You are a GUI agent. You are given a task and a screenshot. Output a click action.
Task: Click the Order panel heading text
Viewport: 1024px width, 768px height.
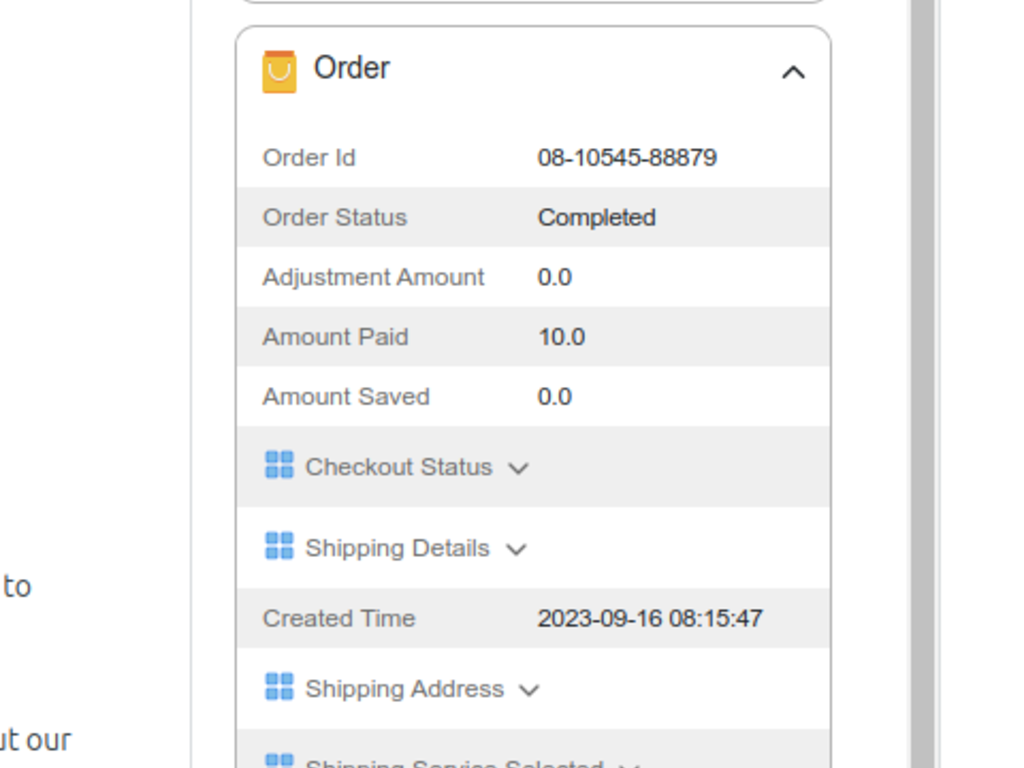point(352,68)
